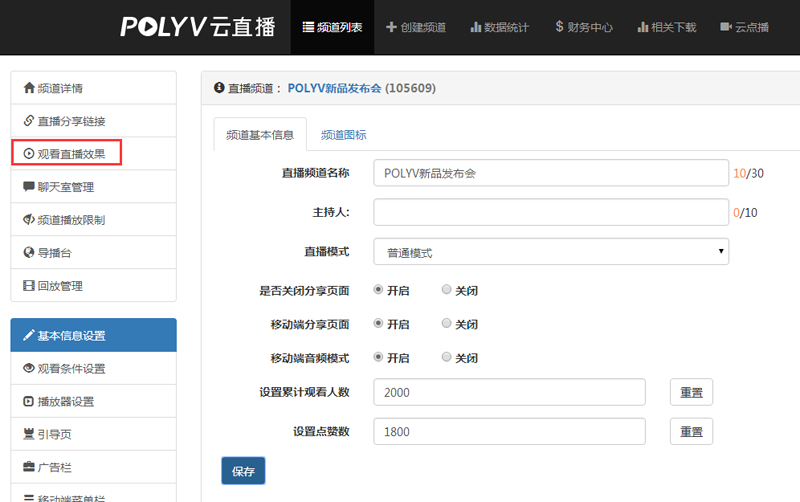Screen dimensions: 800x502
Task: Reset the 设置累计观看人数 value
Action: 691,392
